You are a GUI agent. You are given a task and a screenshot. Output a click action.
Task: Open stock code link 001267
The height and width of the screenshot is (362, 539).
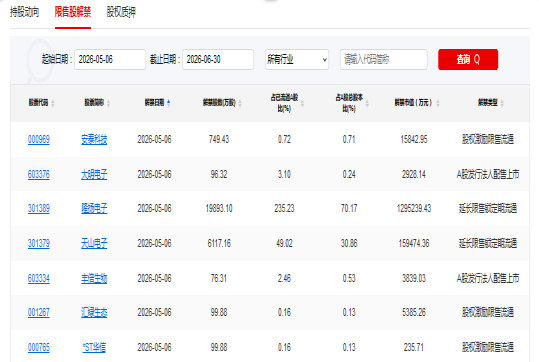pyautogui.click(x=39, y=312)
